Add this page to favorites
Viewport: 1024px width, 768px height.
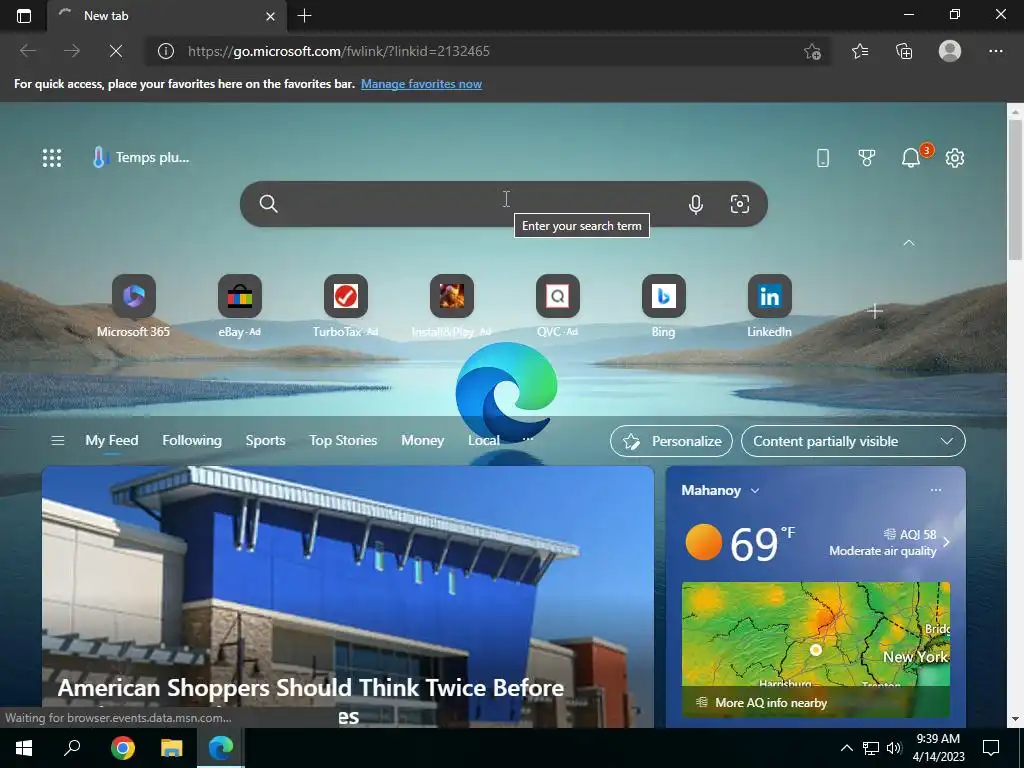coord(812,51)
